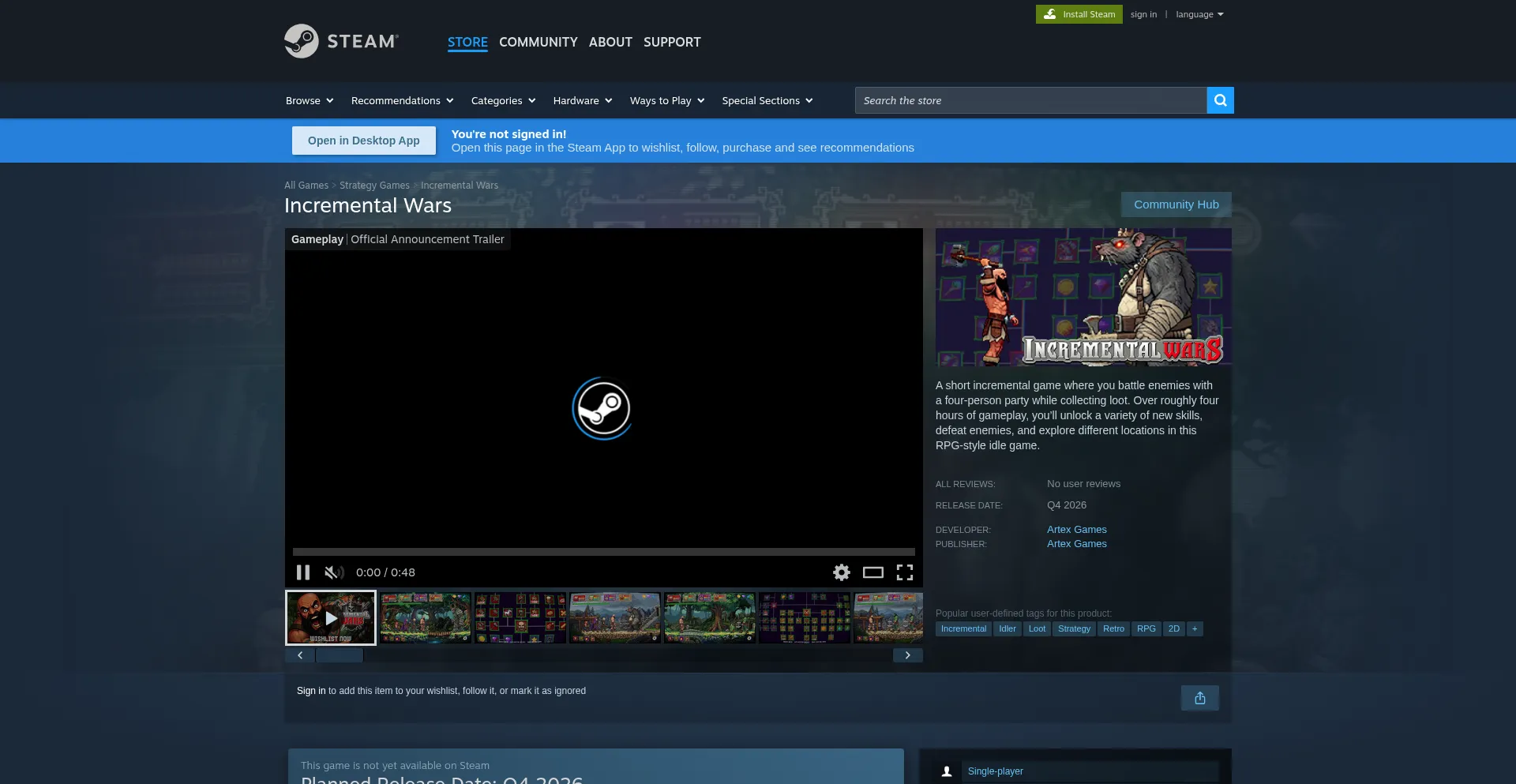Expand the Browse dropdown menu

310,100
